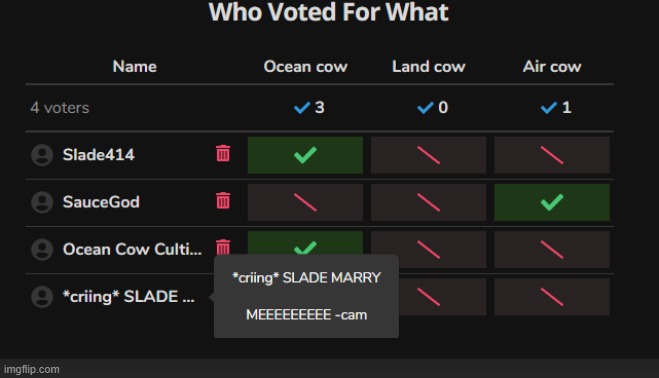Click the Ocean cow column header
The width and height of the screenshot is (659, 378).
(306, 66)
